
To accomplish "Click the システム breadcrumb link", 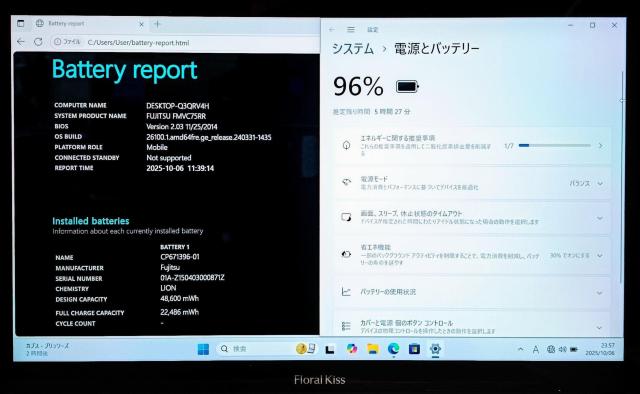I will [x=353, y=49].
